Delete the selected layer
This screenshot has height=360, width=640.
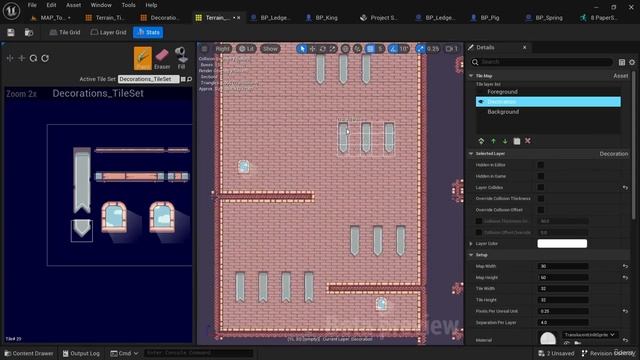point(528,141)
